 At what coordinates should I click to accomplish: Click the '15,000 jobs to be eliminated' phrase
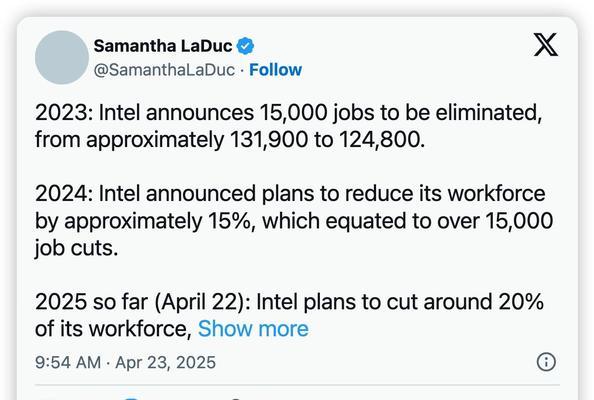[401, 113]
